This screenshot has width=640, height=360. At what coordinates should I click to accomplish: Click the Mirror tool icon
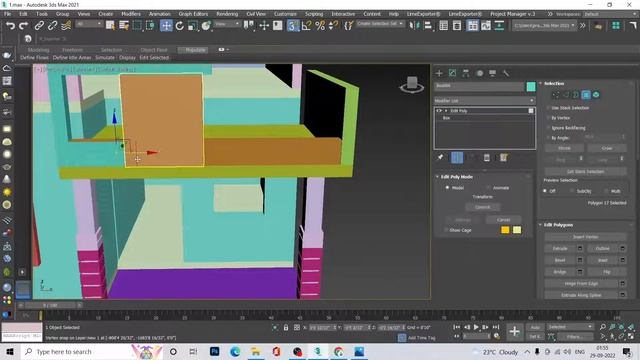point(415,26)
